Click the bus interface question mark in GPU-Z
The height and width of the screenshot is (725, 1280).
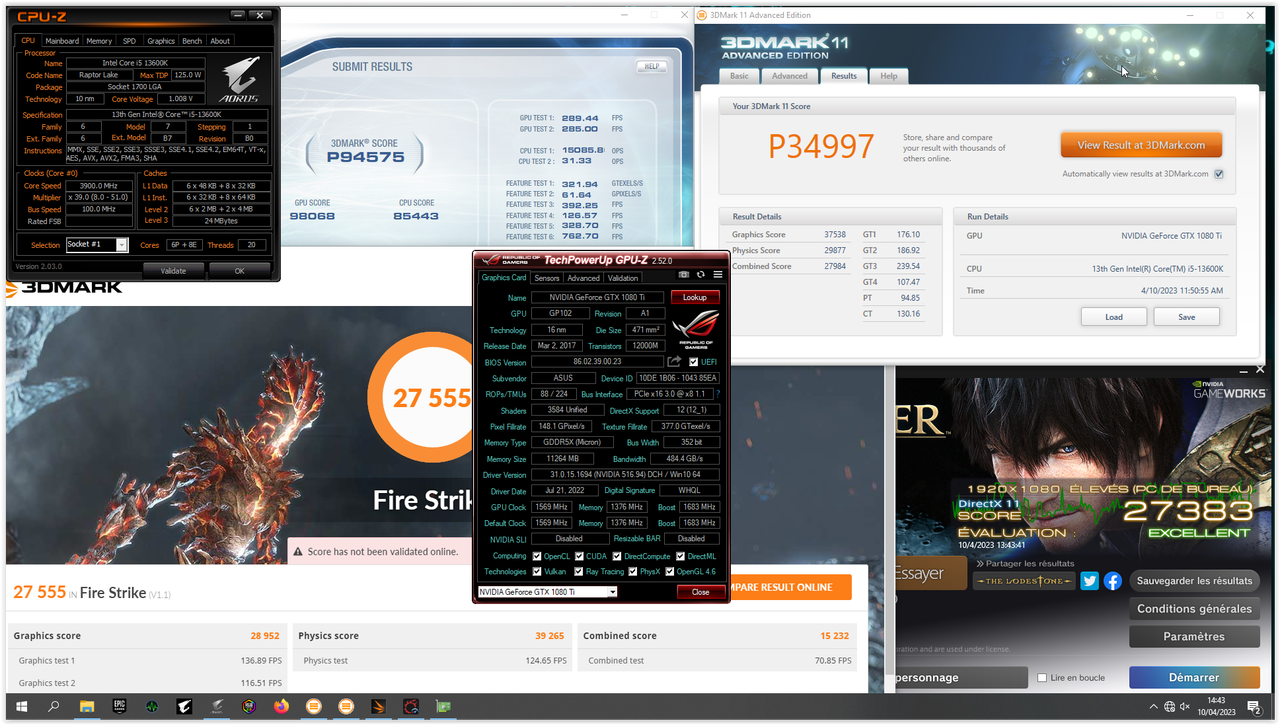point(718,394)
